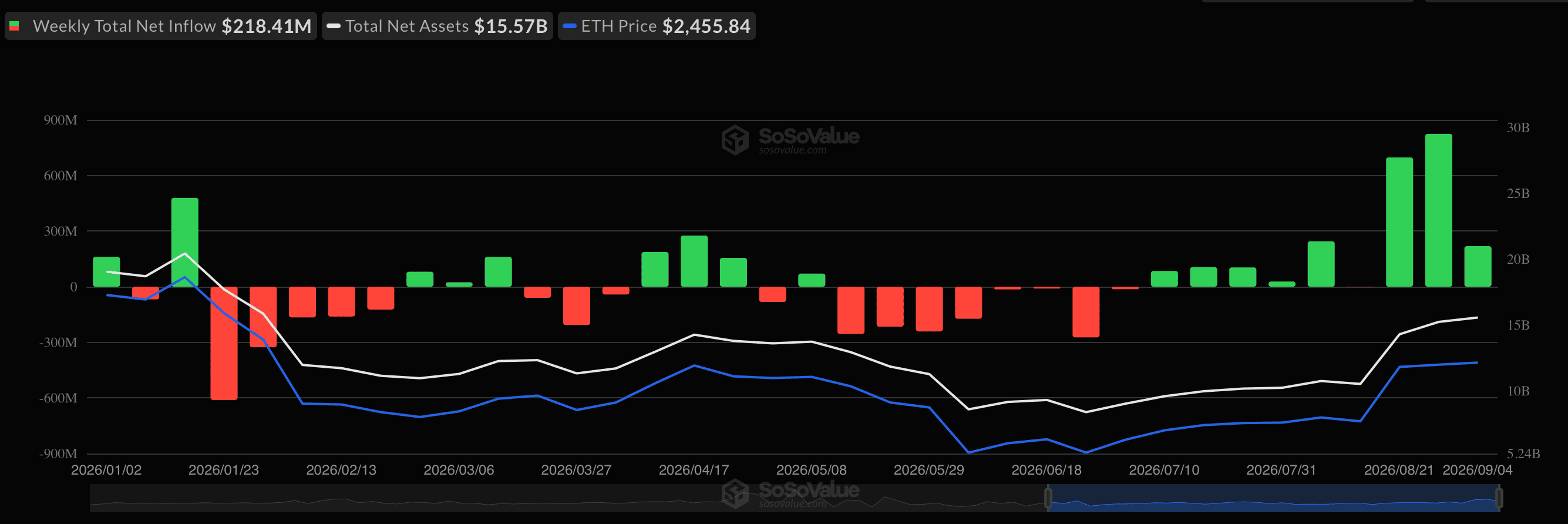Toggle ETH Price legend series
This screenshot has height=524, width=1568.
[656, 26]
